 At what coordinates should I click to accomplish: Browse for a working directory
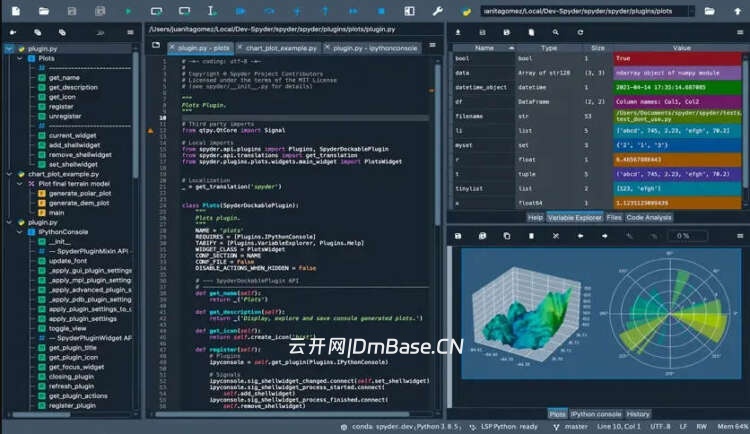(709, 11)
